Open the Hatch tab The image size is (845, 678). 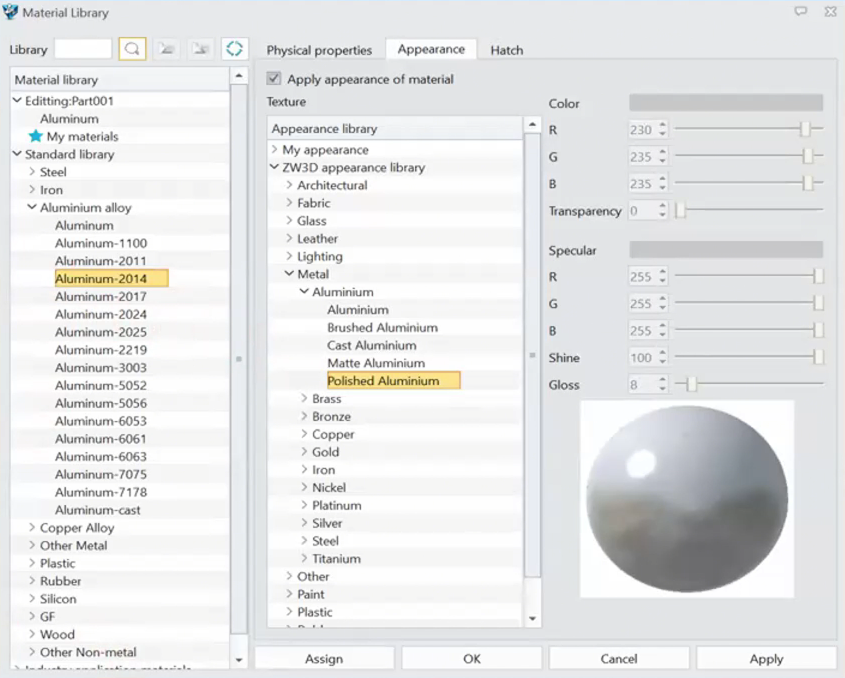[x=506, y=50]
